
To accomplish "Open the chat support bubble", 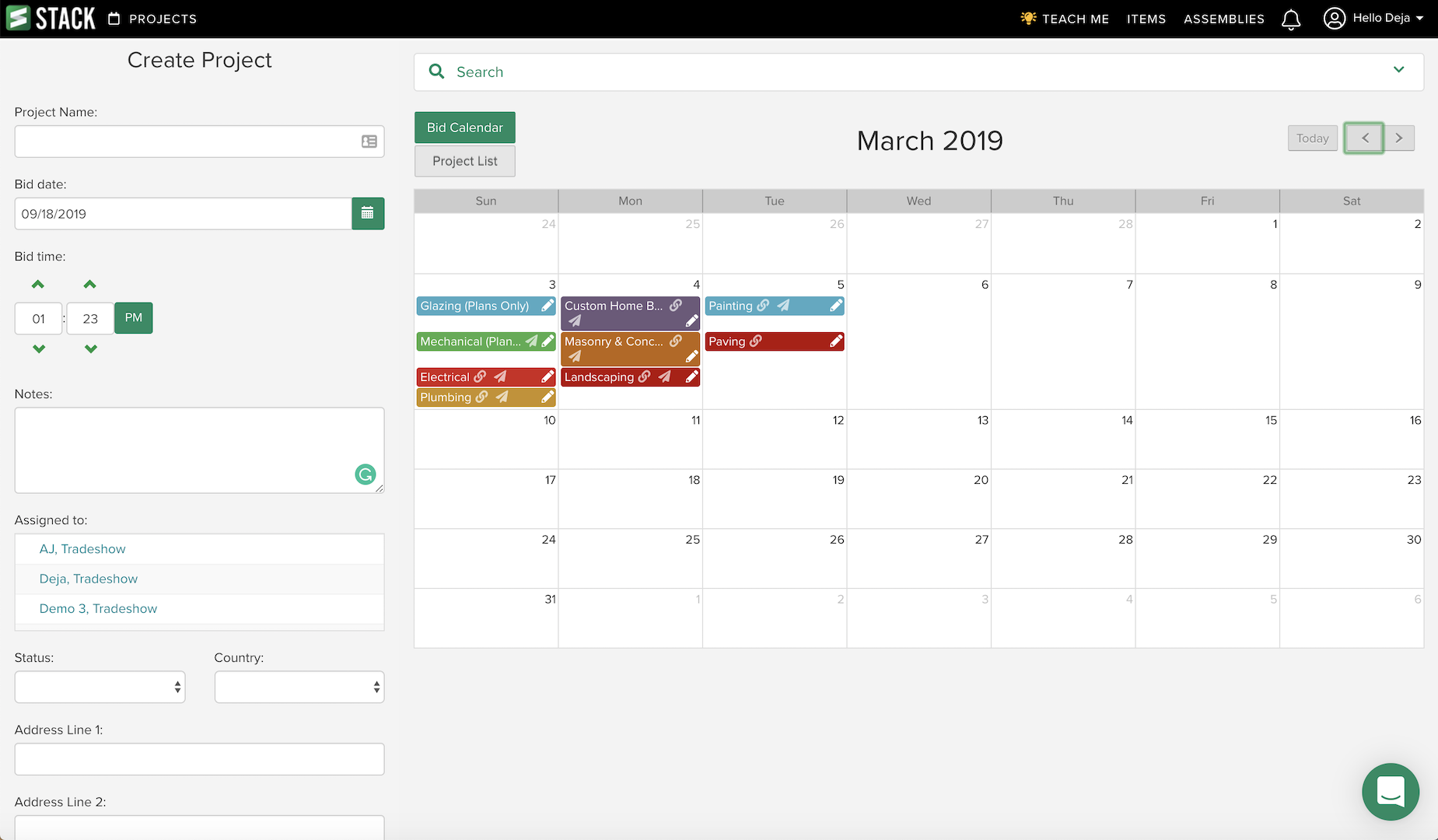I will point(1390,792).
